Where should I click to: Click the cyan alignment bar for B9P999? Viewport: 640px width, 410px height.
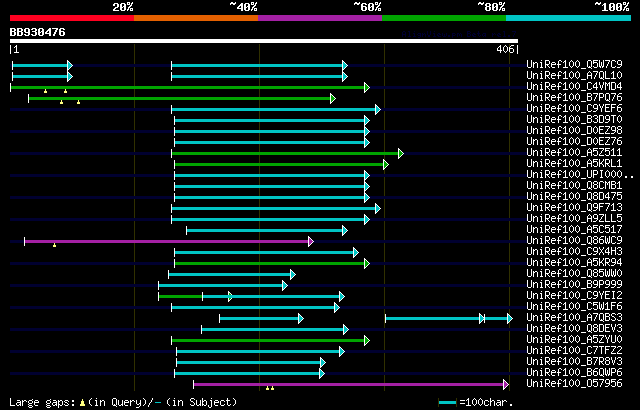223,286
